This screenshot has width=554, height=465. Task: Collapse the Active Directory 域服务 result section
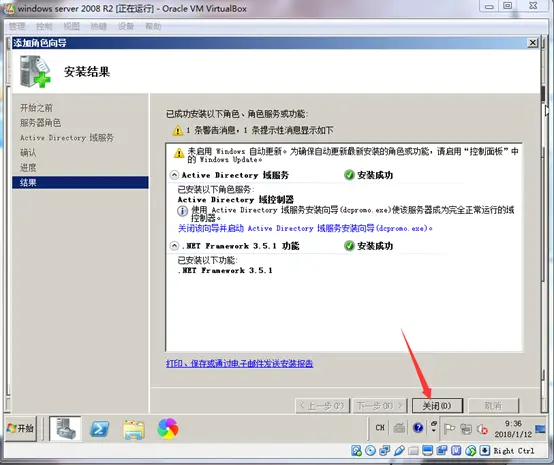click(174, 175)
